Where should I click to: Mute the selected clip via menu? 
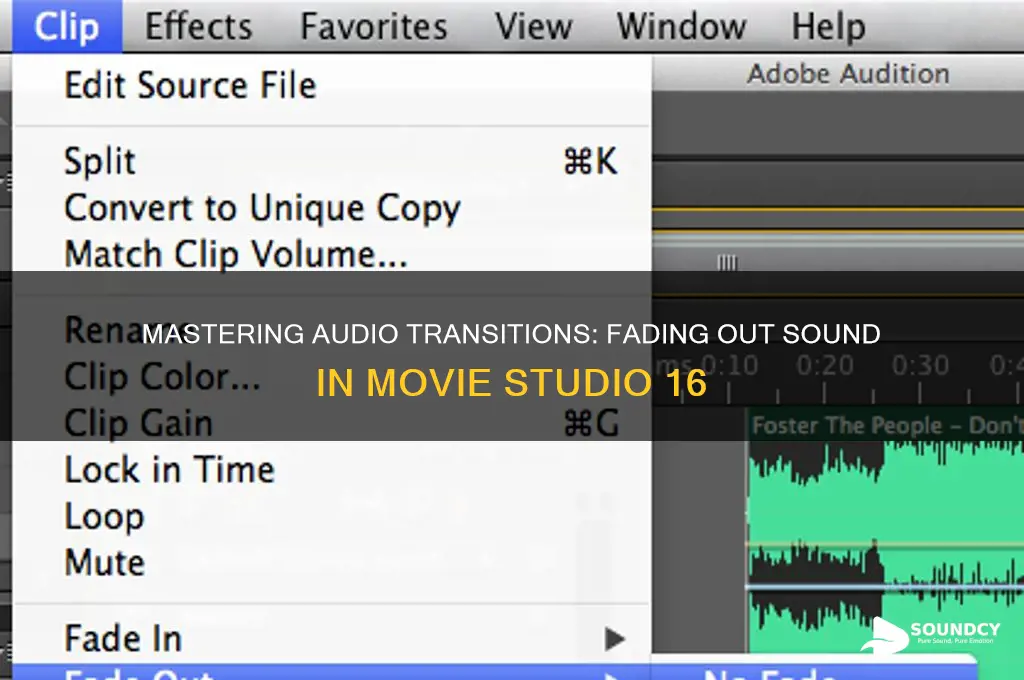pos(332,562)
